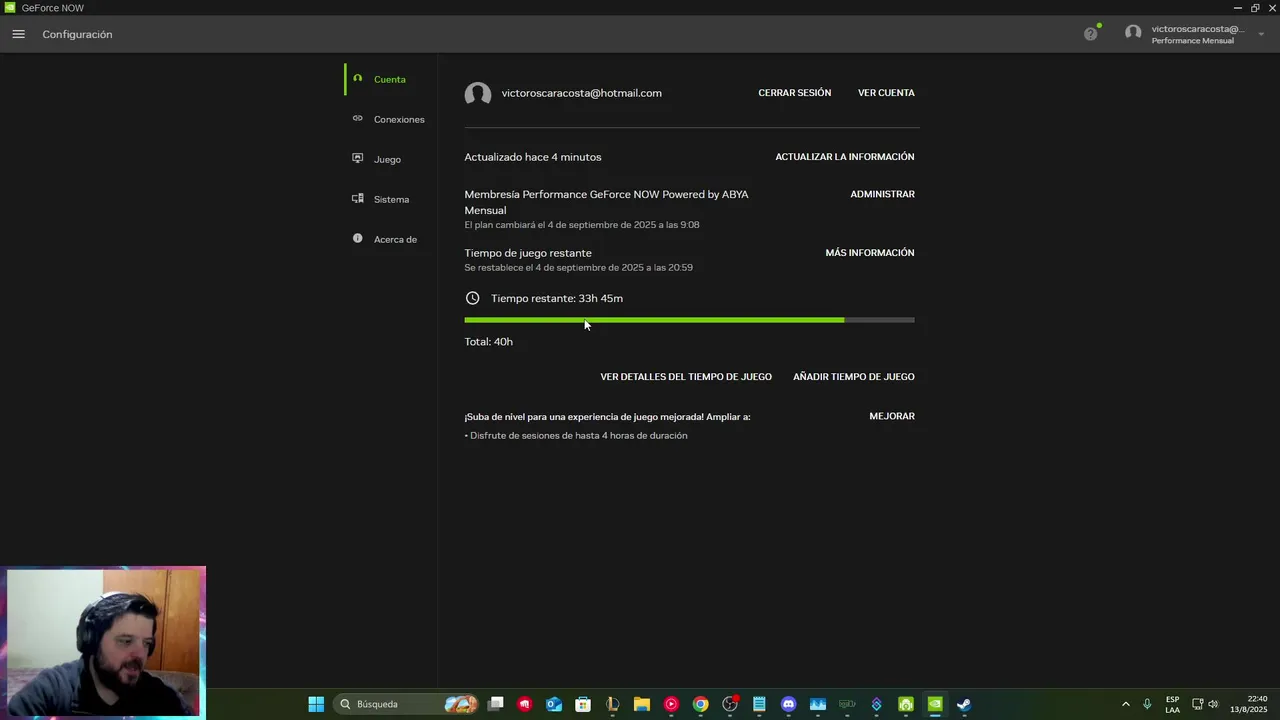Open the Notepad icon in taskbar

pos(759,704)
